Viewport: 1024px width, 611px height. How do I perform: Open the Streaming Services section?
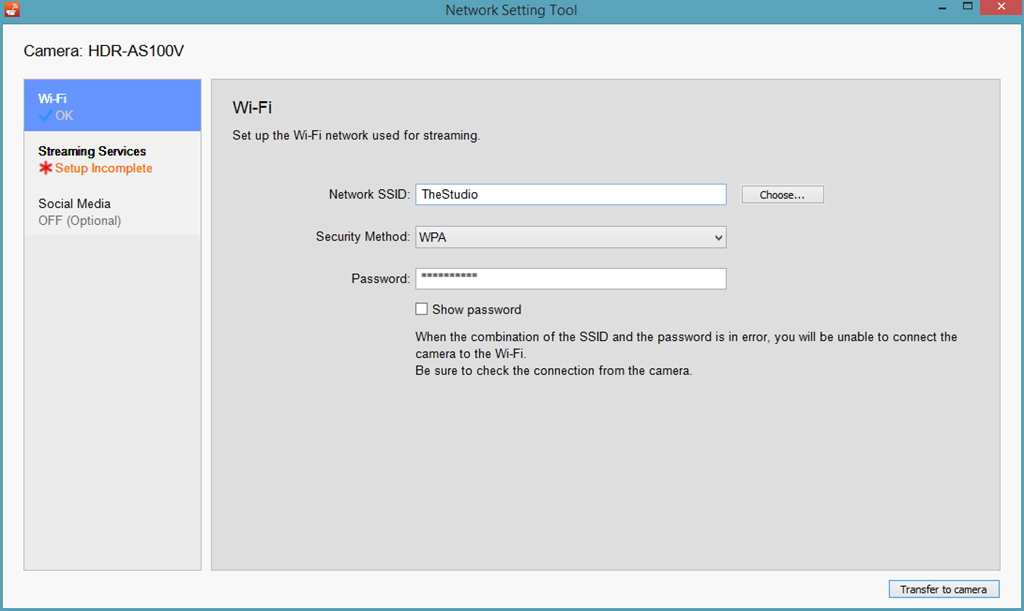click(x=112, y=159)
